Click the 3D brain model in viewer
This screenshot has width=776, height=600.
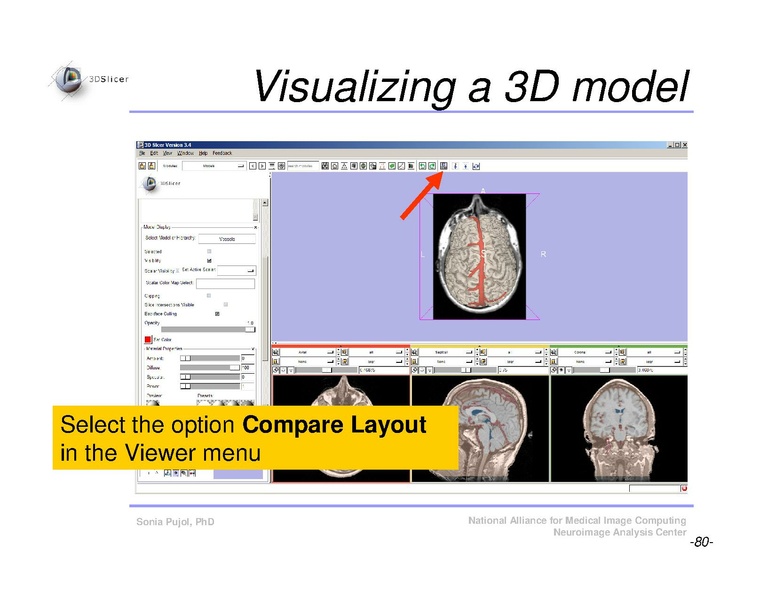tap(479, 256)
